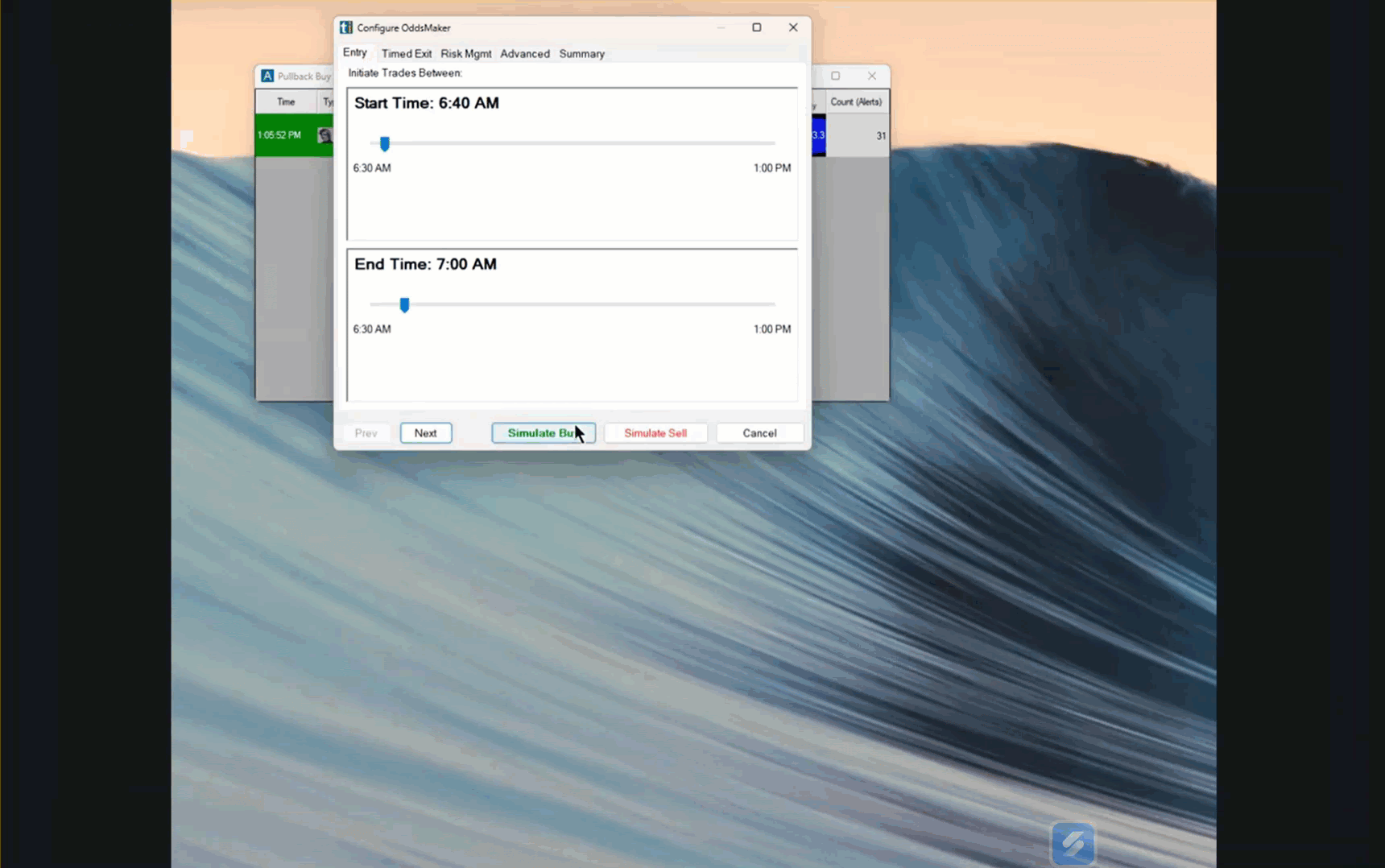Click the 'Pullback Buy' window title

click(x=304, y=76)
